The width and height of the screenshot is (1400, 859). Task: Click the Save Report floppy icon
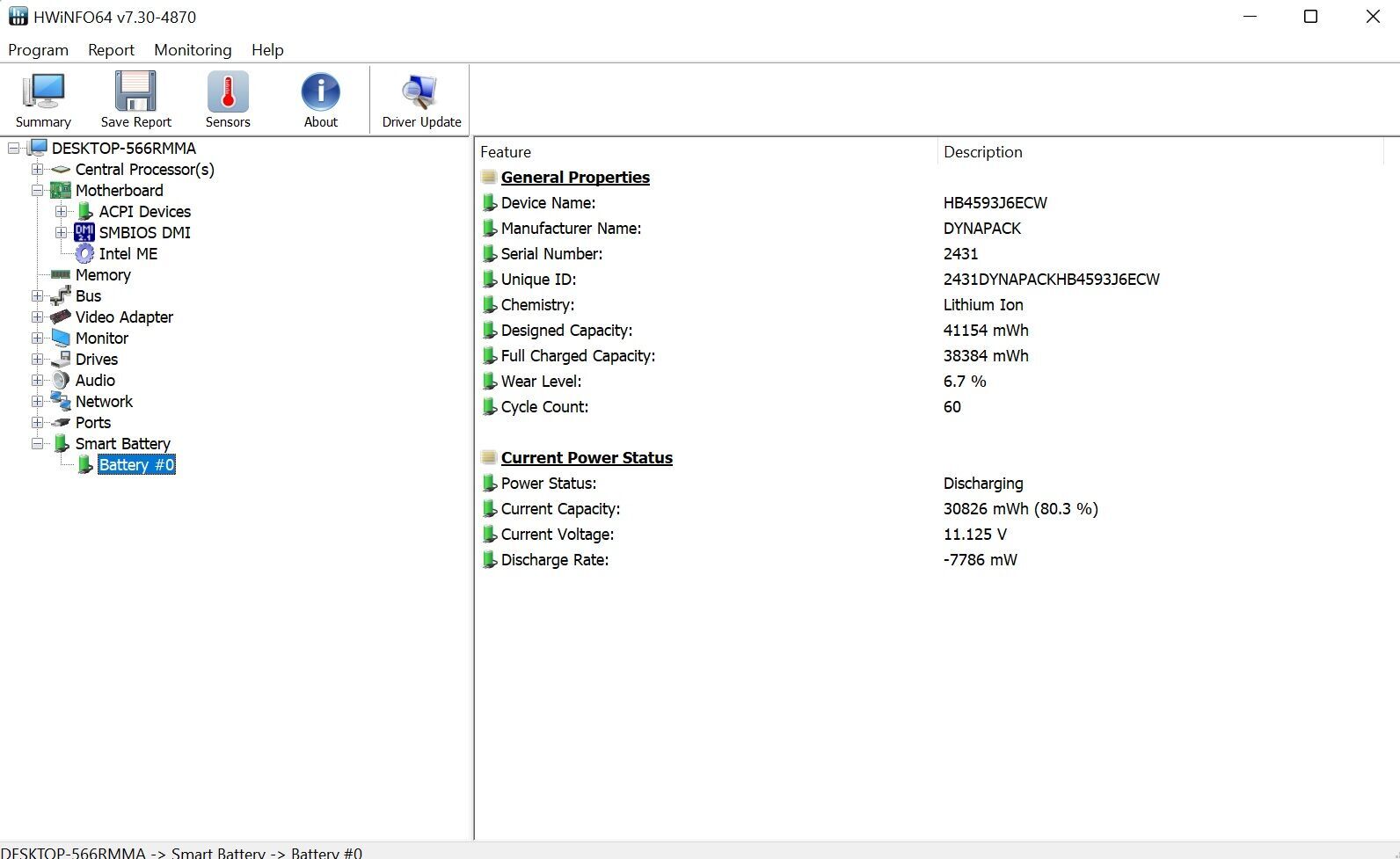point(135,92)
